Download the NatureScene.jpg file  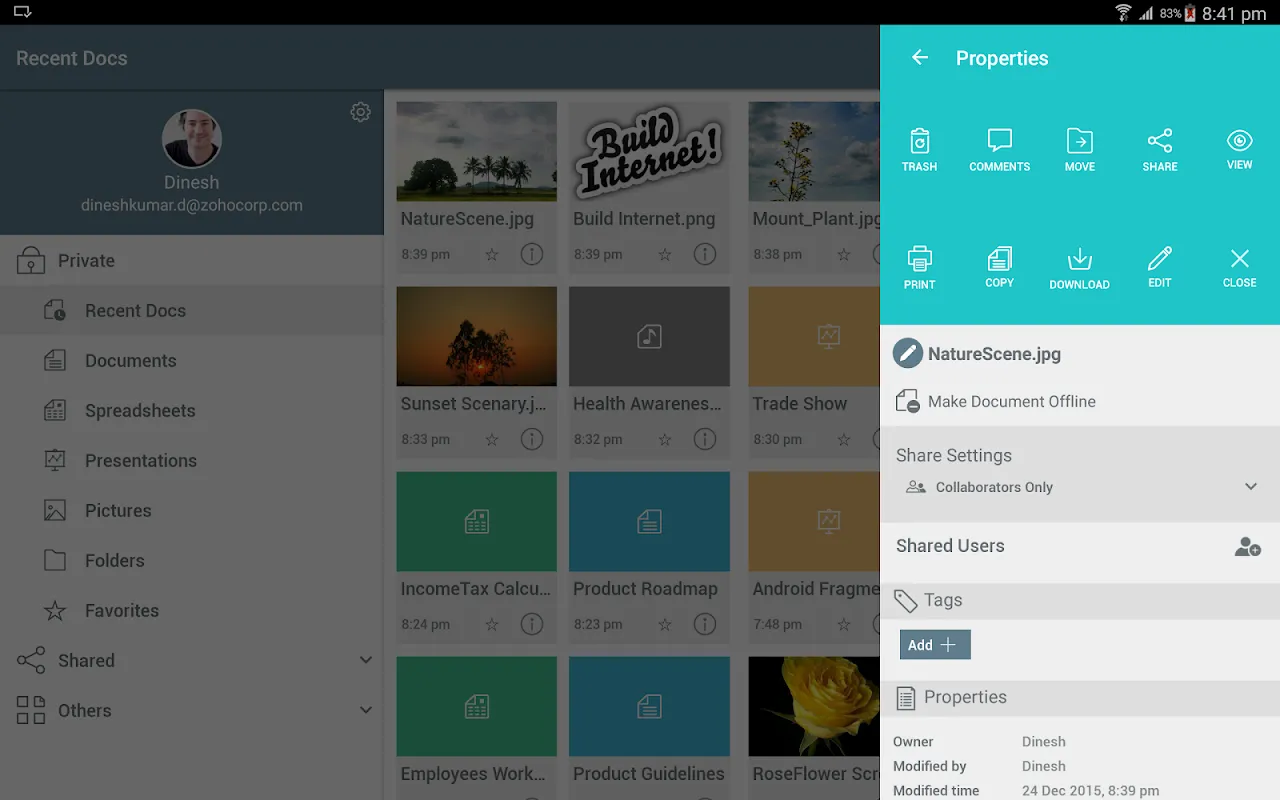(x=1079, y=267)
